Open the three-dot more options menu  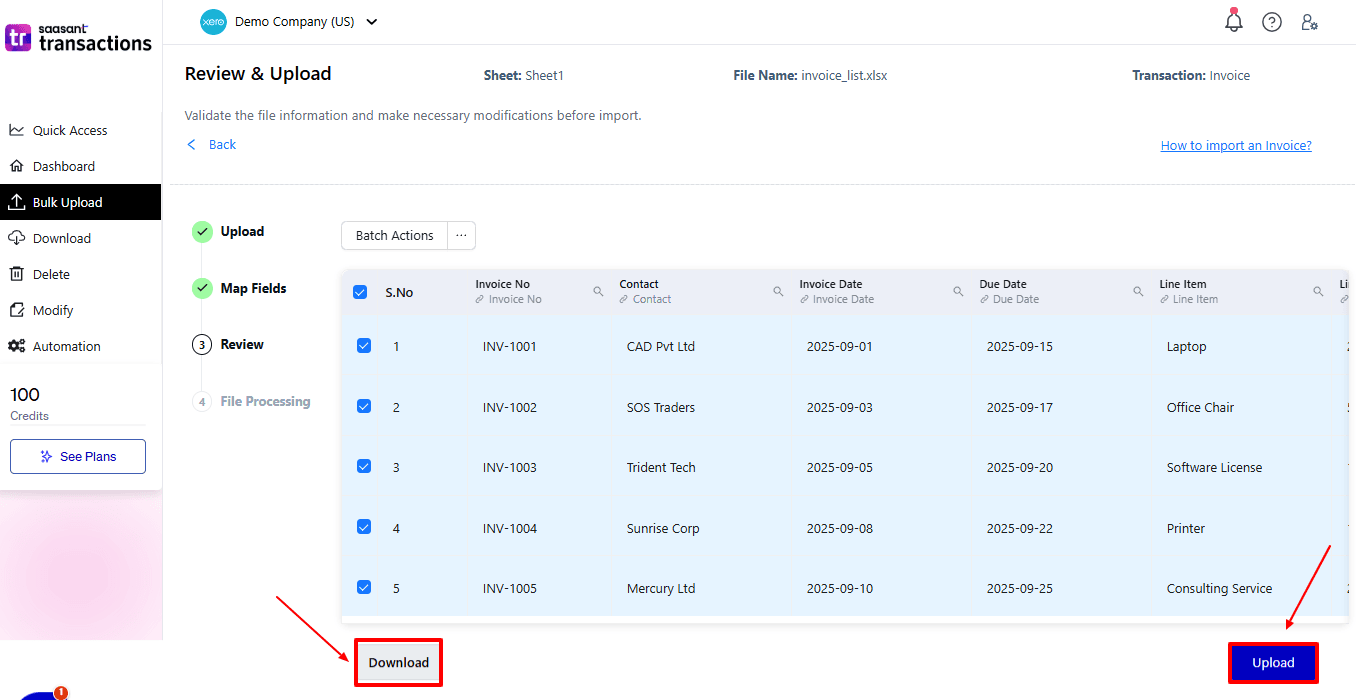(x=461, y=235)
